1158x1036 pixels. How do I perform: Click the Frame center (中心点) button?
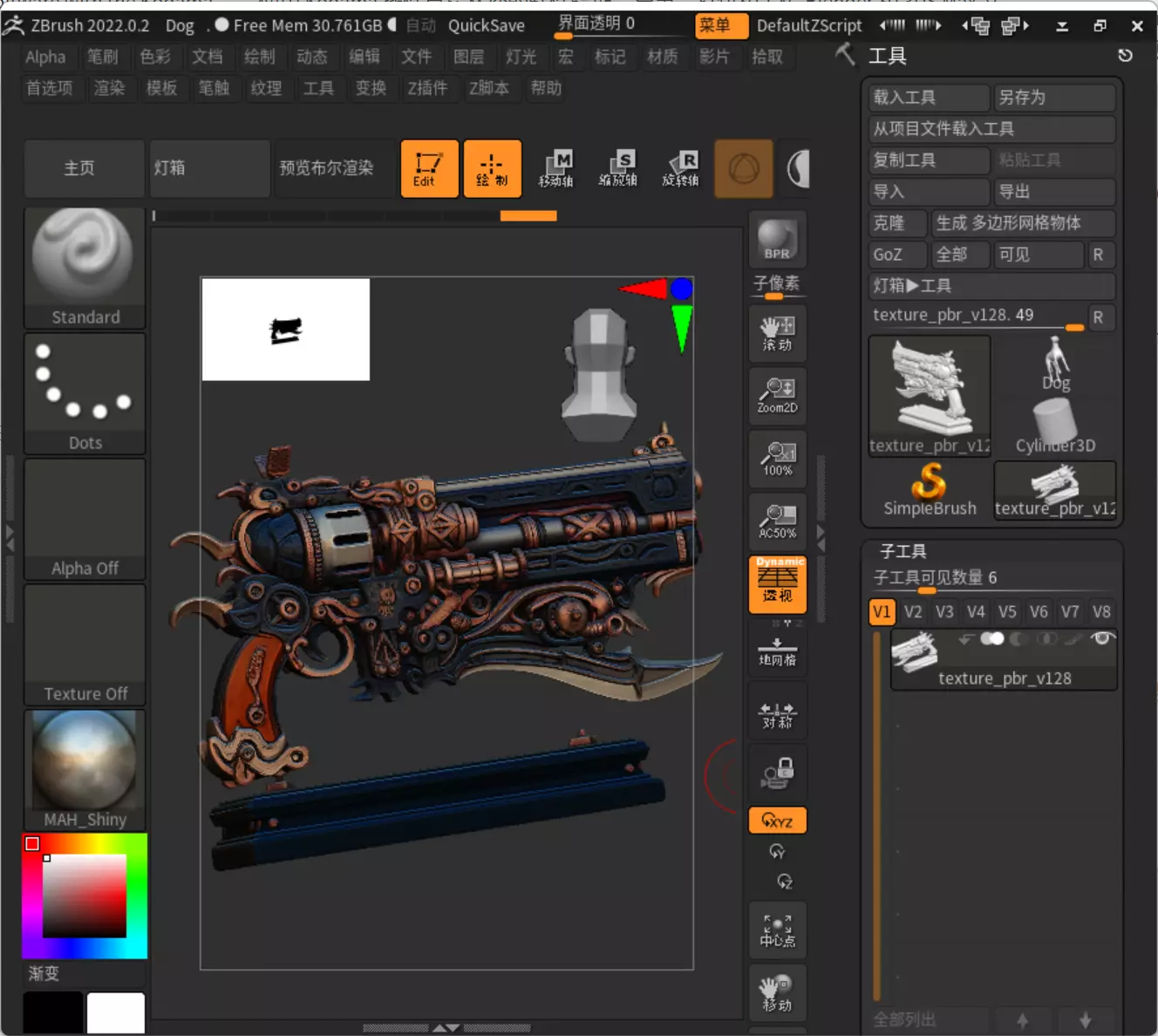pyautogui.click(x=777, y=930)
